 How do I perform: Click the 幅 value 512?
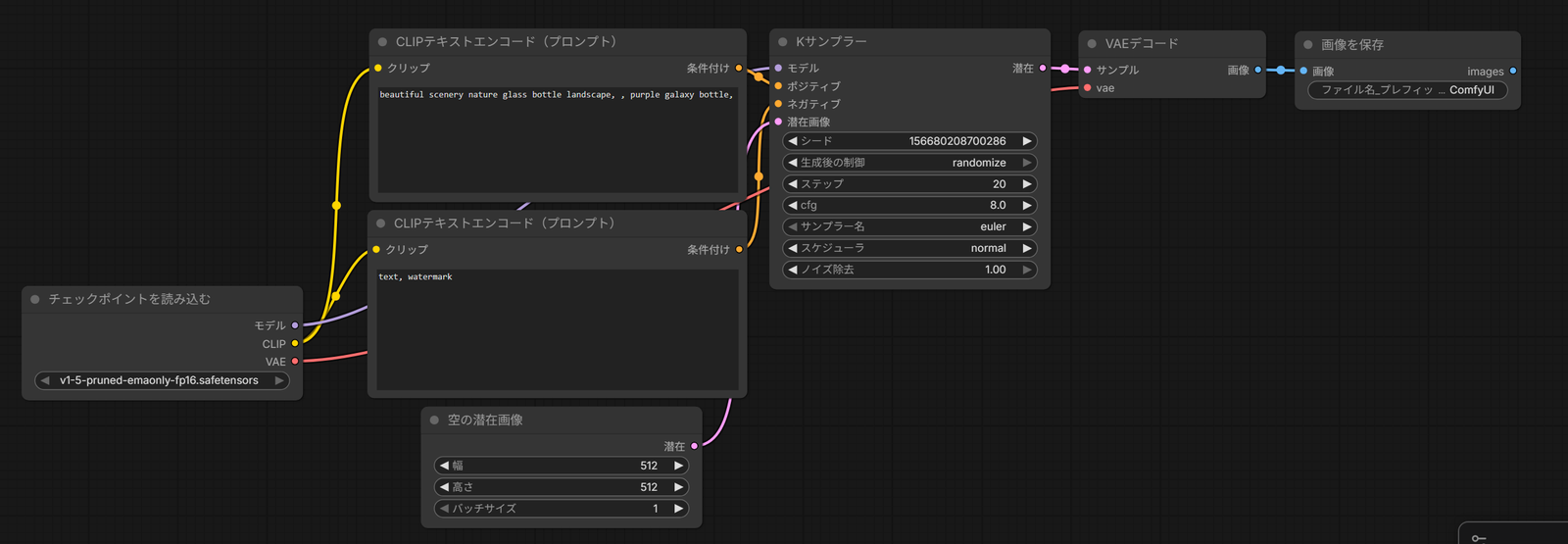pyautogui.click(x=649, y=467)
